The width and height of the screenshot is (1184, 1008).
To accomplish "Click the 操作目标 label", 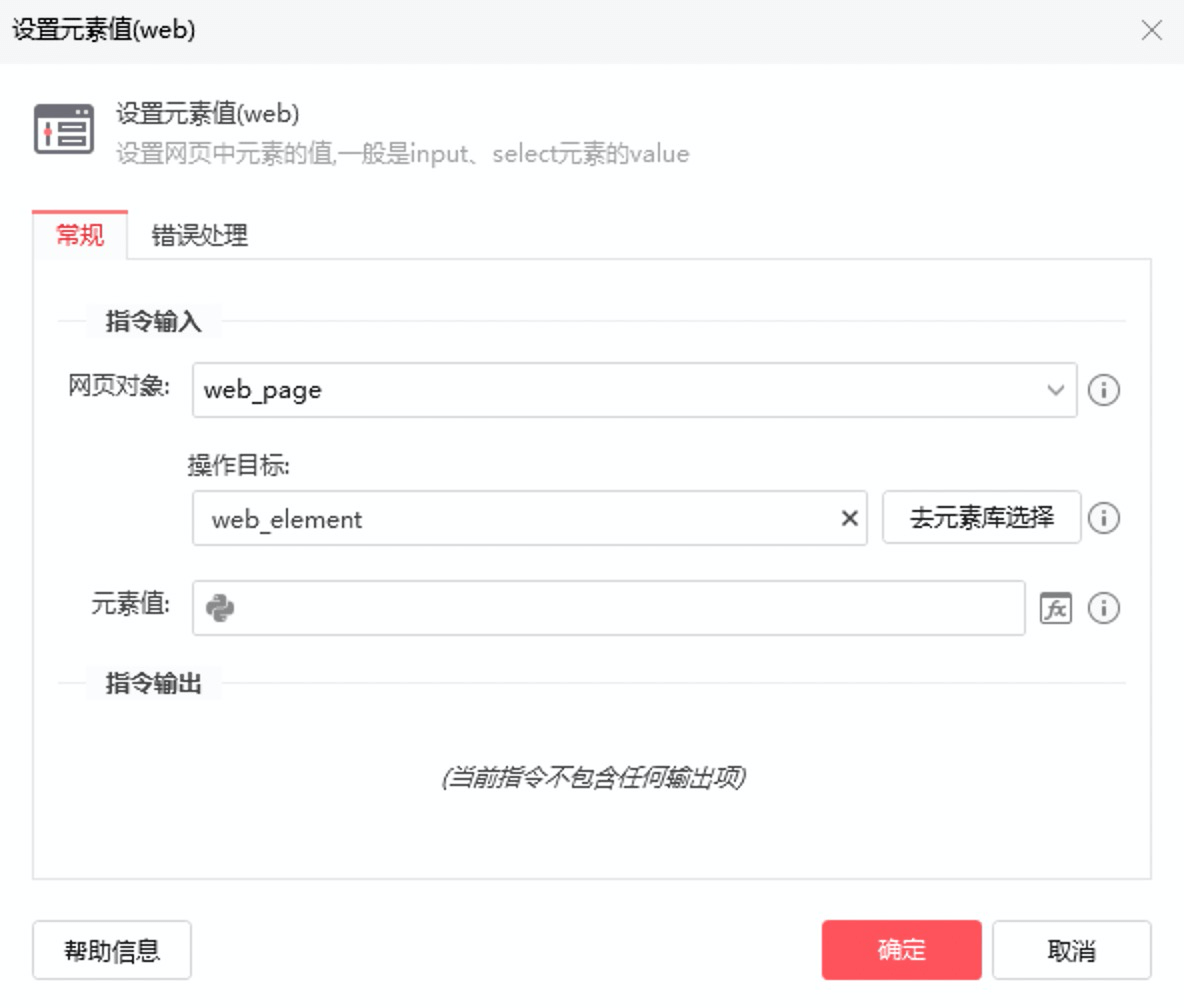I will [239, 465].
